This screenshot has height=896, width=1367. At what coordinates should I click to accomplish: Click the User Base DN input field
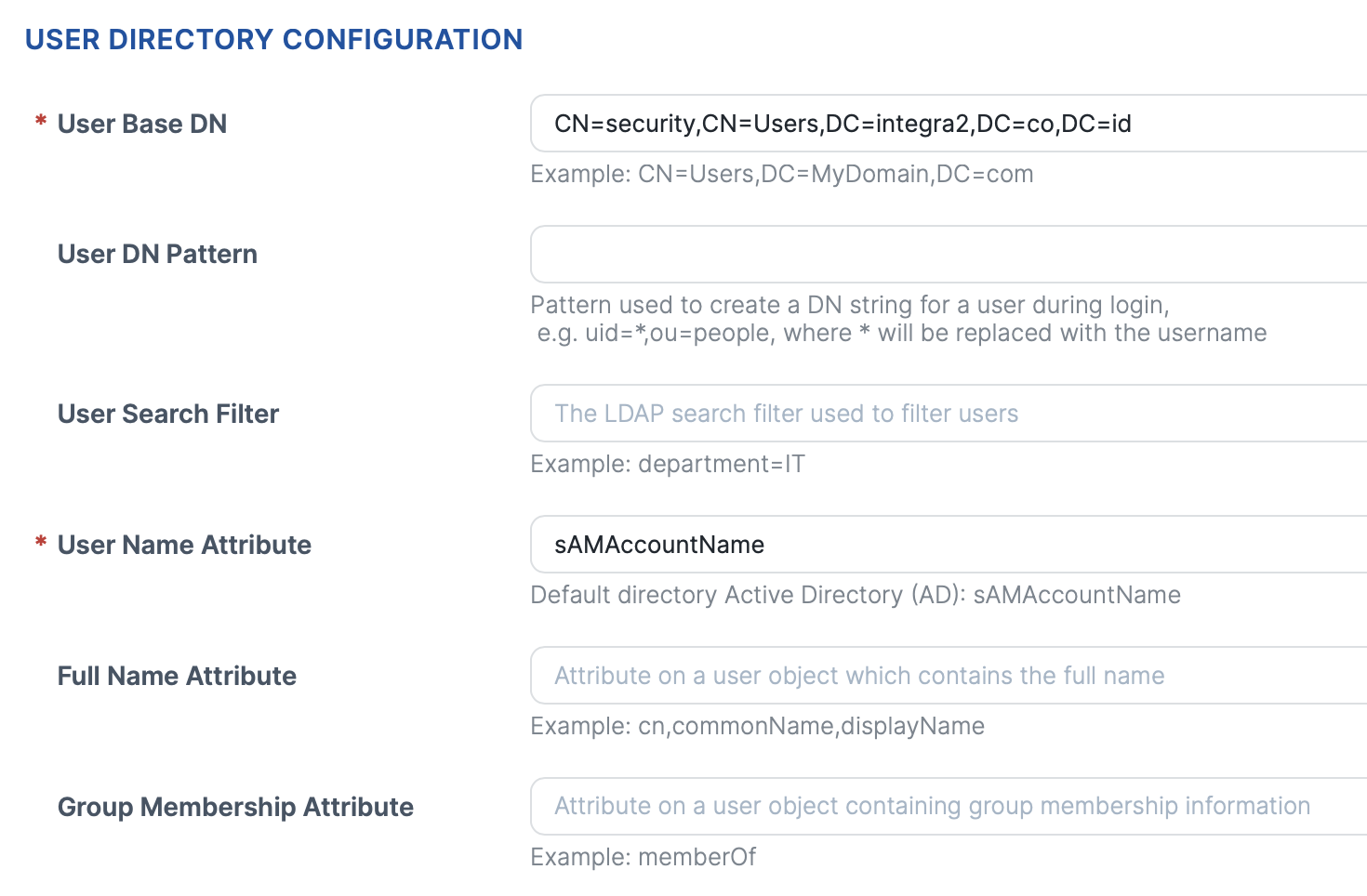pyautogui.click(x=949, y=124)
